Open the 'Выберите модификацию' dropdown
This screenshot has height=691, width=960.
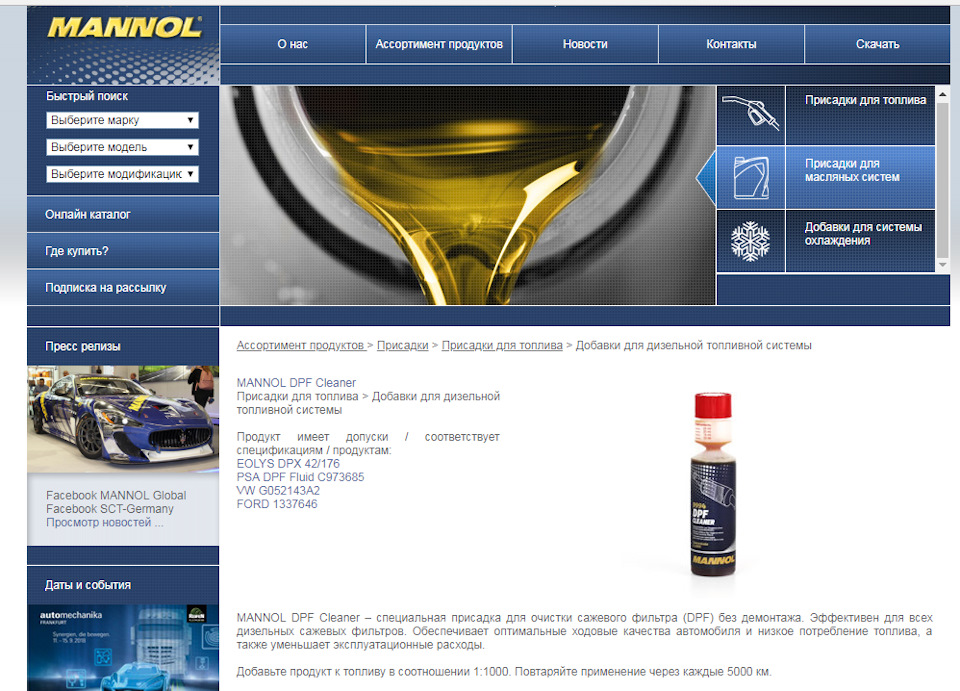coord(122,174)
